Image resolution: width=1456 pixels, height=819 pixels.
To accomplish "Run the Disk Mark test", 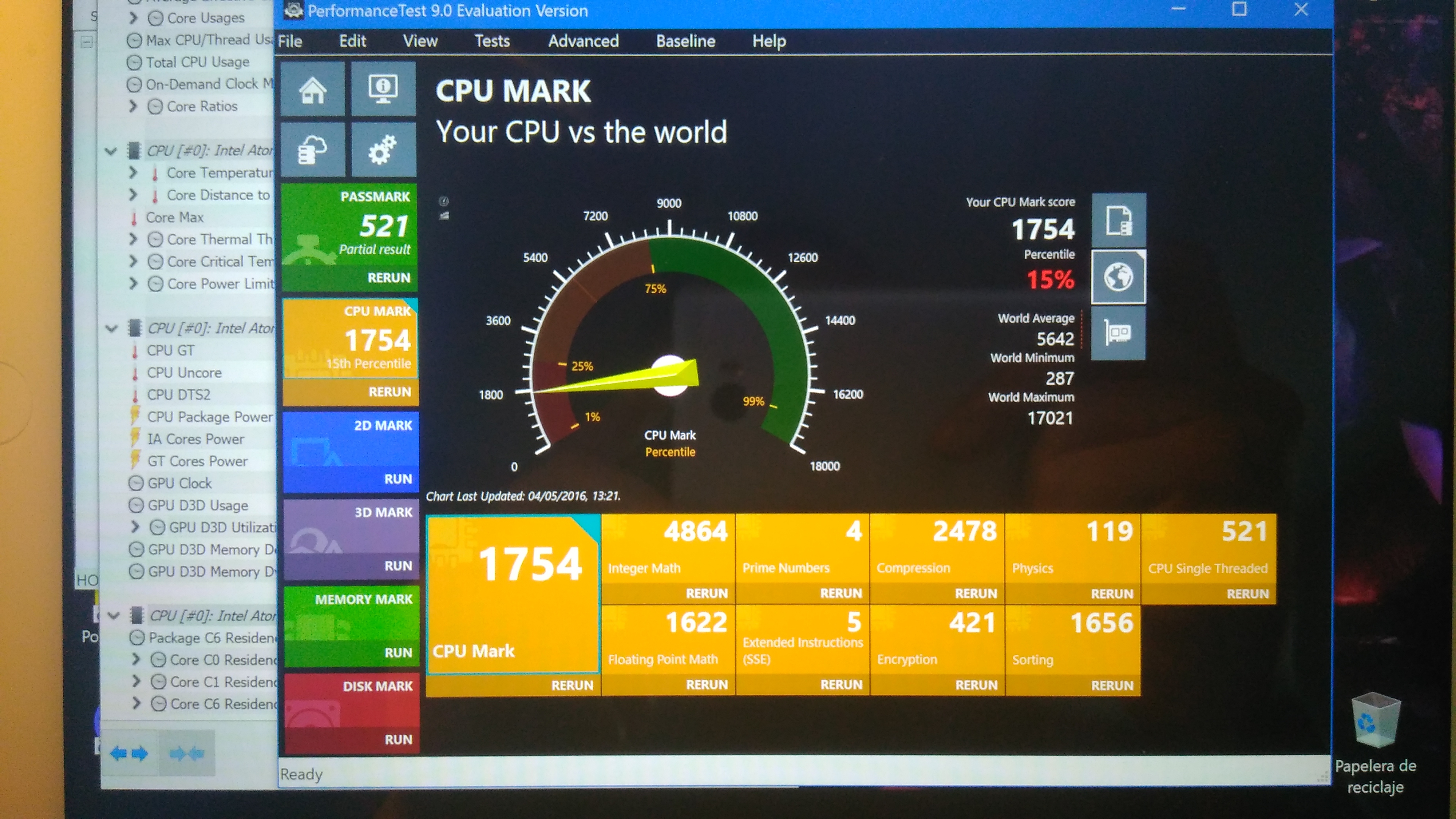I will (x=399, y=739).
